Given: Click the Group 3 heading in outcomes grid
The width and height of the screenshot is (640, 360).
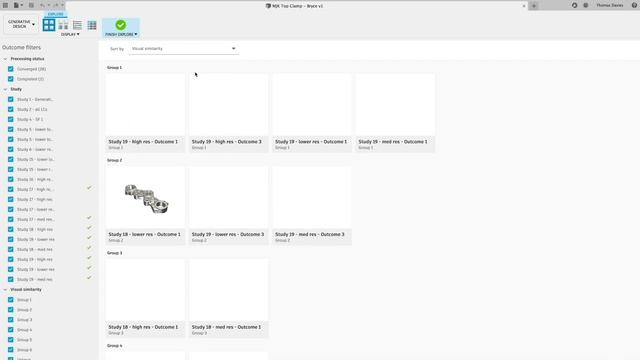Looking at the screenshot, I should (114, 253).
